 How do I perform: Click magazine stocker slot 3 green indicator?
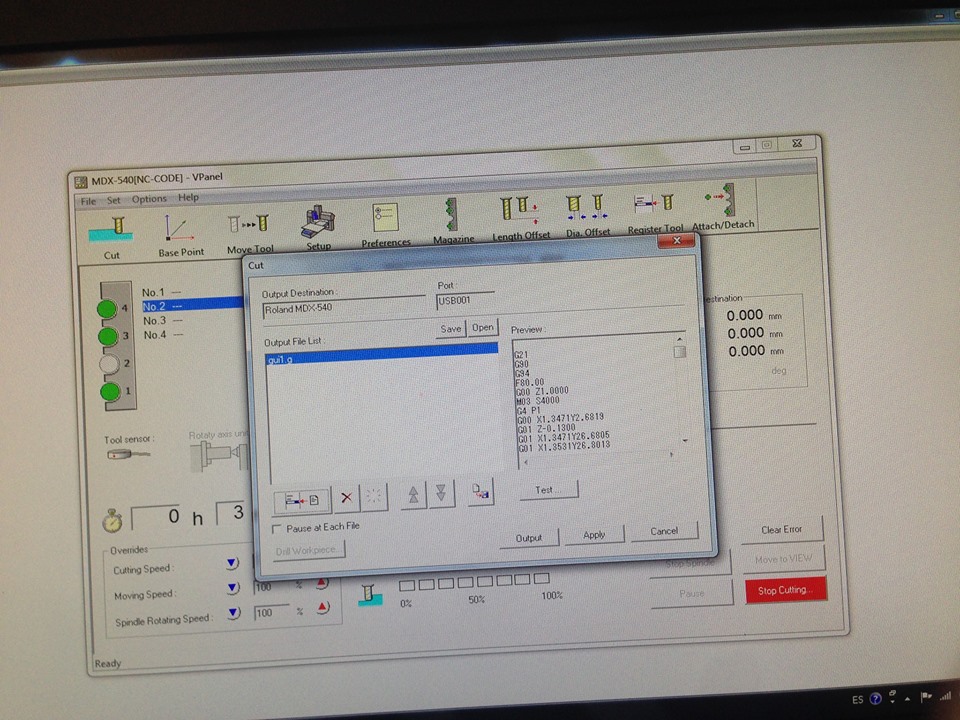click(108, 336)
